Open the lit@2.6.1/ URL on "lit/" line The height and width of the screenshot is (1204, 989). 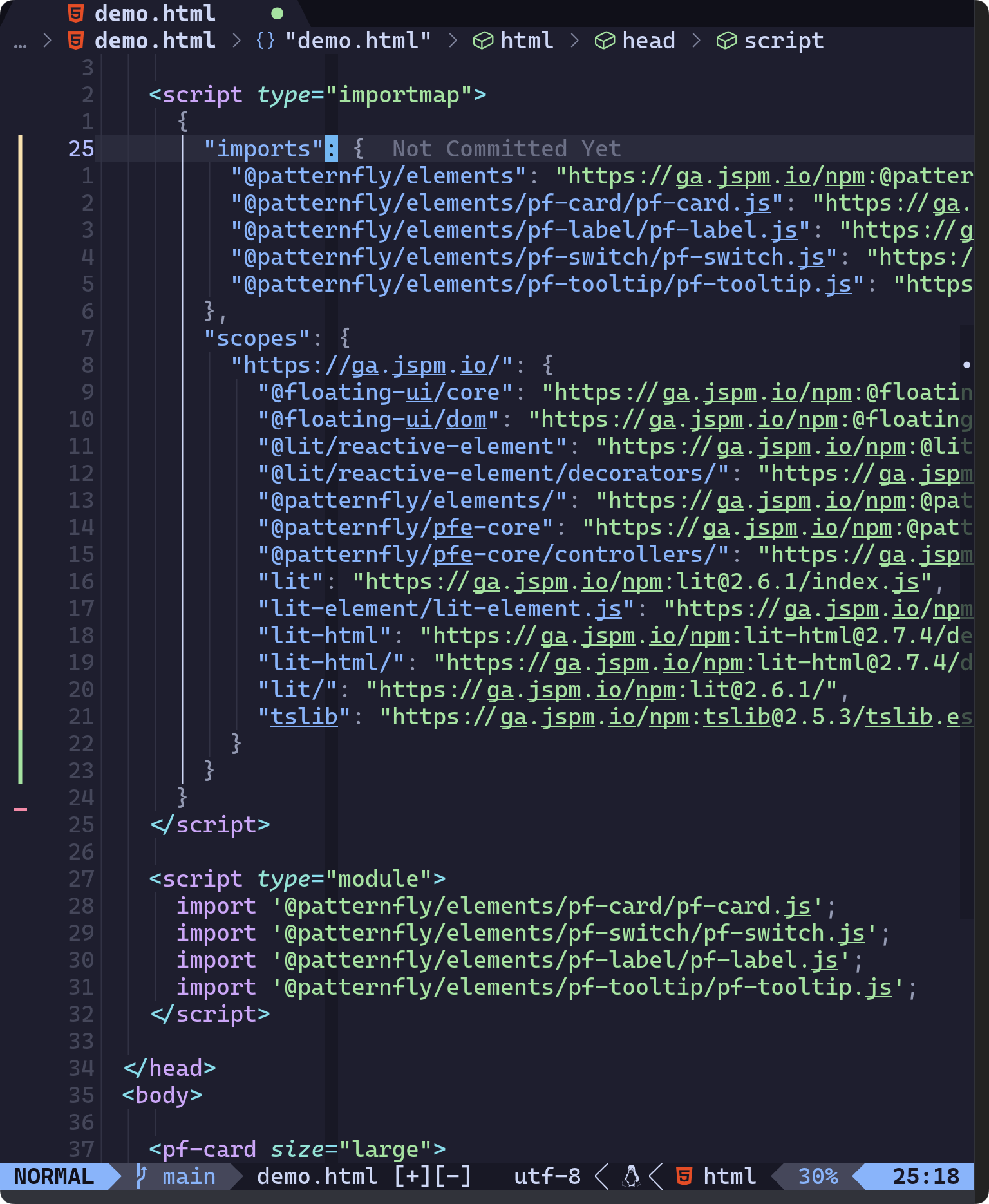(x=601, y=690)
